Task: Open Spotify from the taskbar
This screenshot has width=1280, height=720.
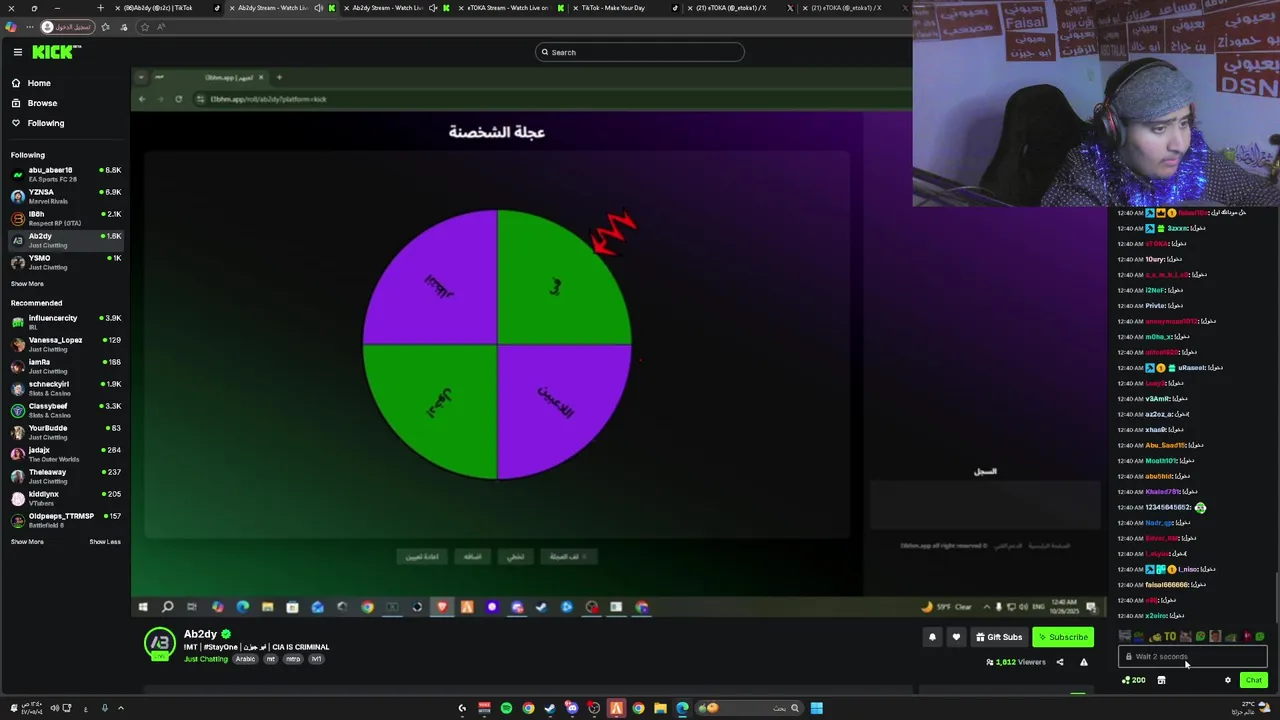Action: click(506, 708)
